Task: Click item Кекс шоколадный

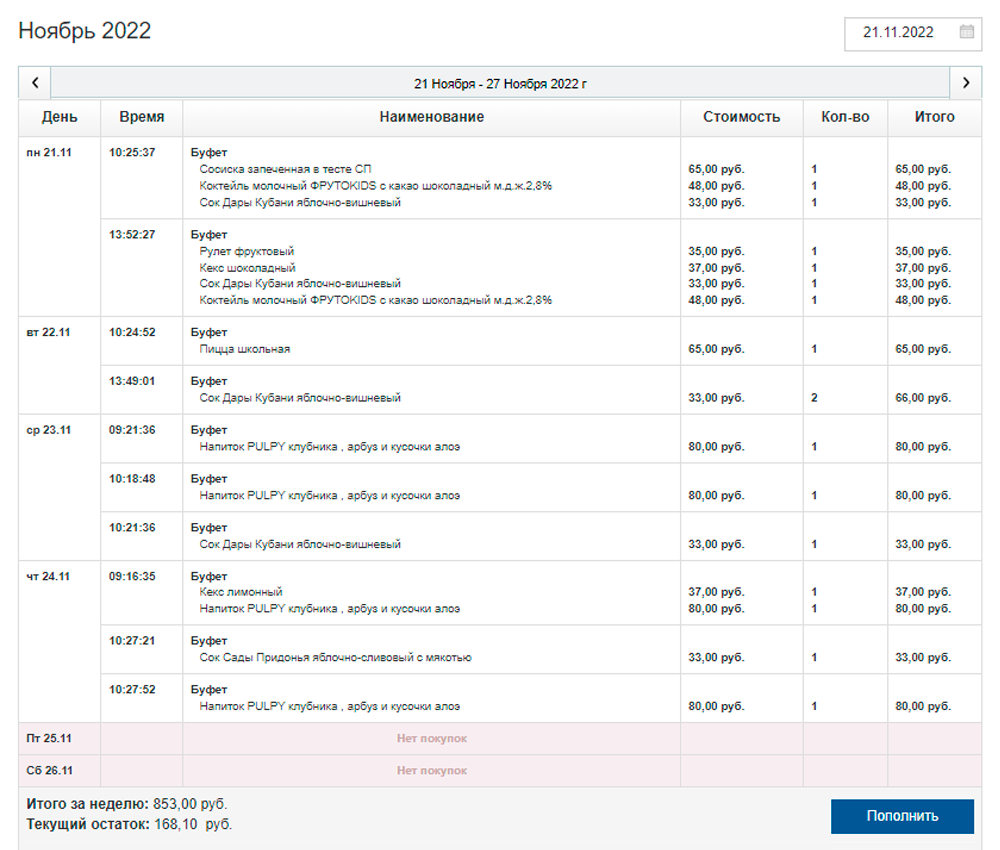Action: pos(247,268)
